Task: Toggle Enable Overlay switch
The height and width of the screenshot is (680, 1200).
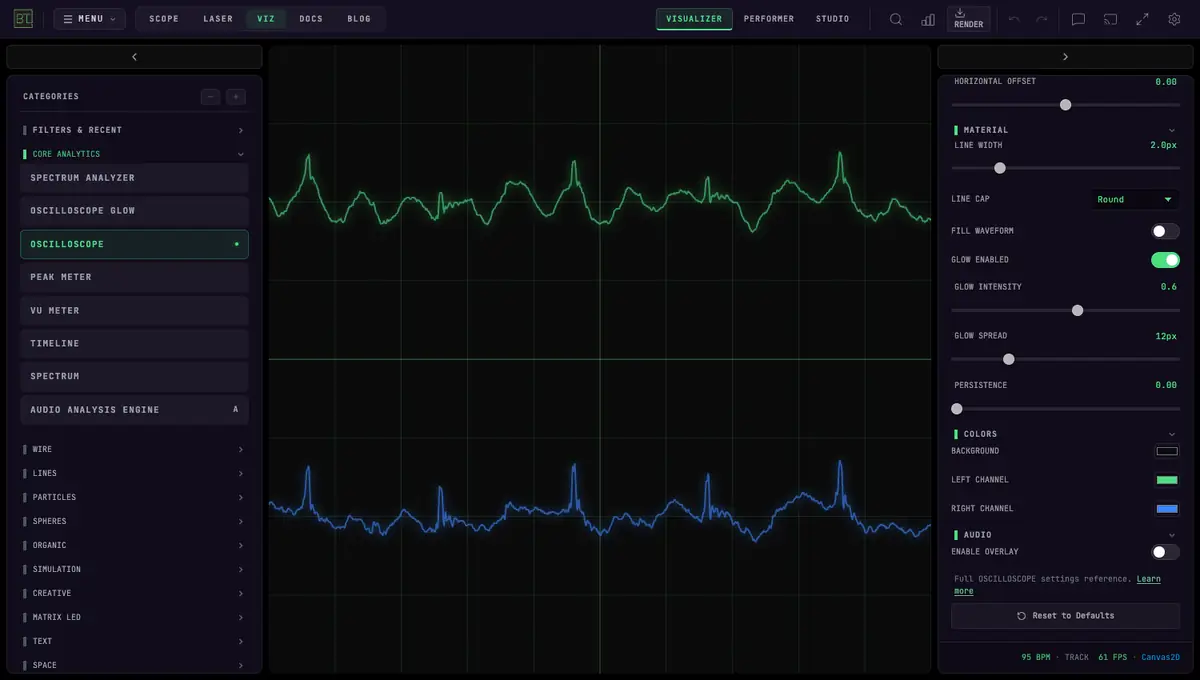Action: click(x=1165, y=552)
